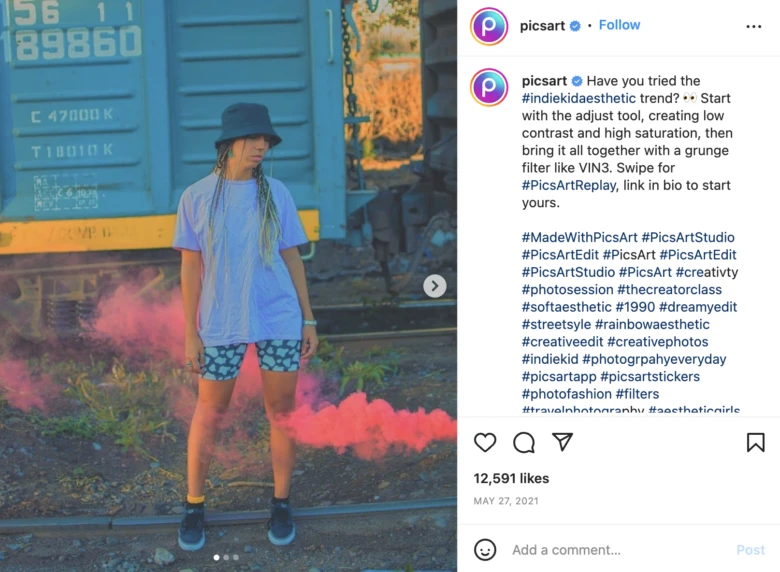Screen dimensions: 780x572
Task: Click the picsart profile avatar in header
Action: [489, 26]
